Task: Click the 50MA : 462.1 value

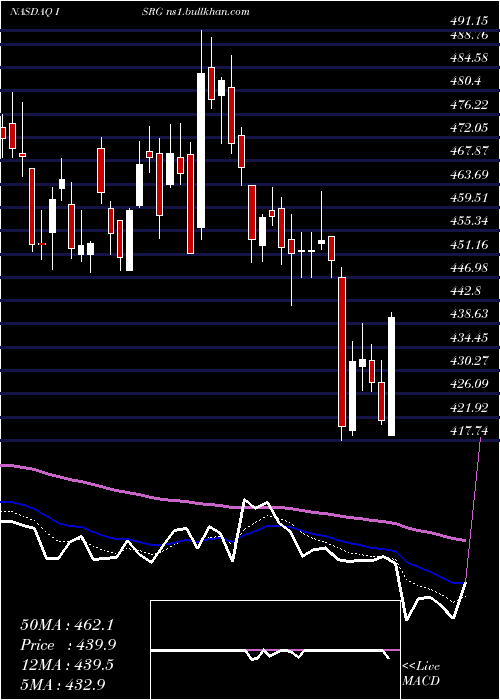Action: pos(68,625)
